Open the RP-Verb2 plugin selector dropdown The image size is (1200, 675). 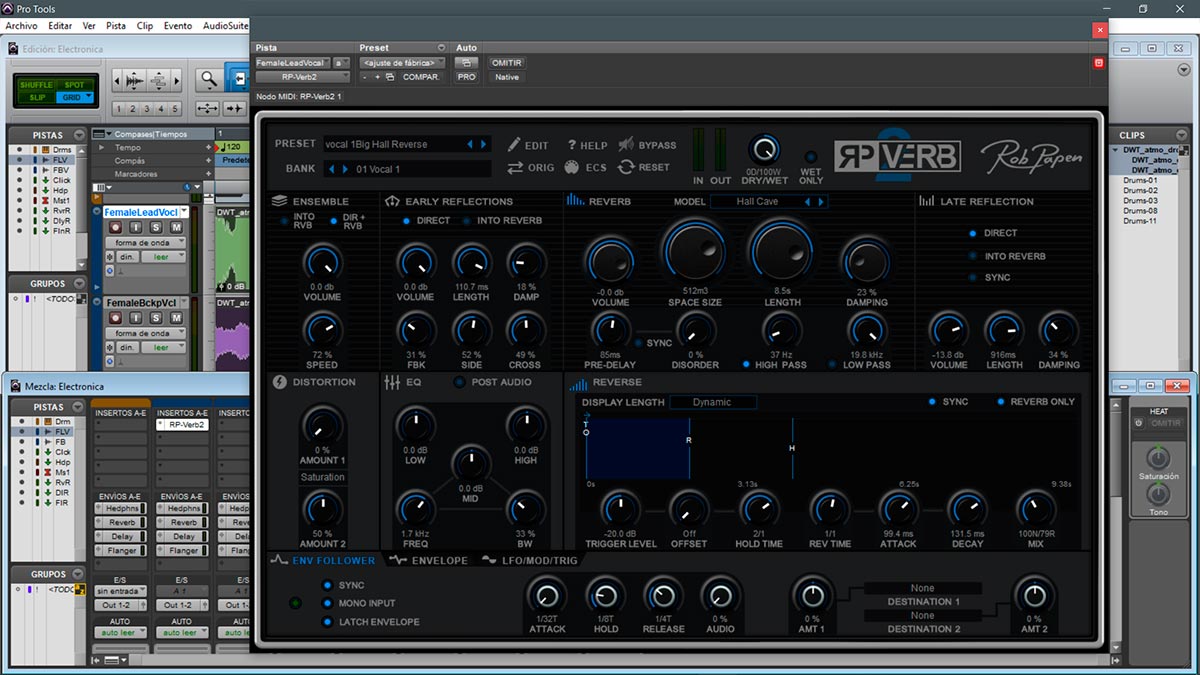(x=301, y=77)
